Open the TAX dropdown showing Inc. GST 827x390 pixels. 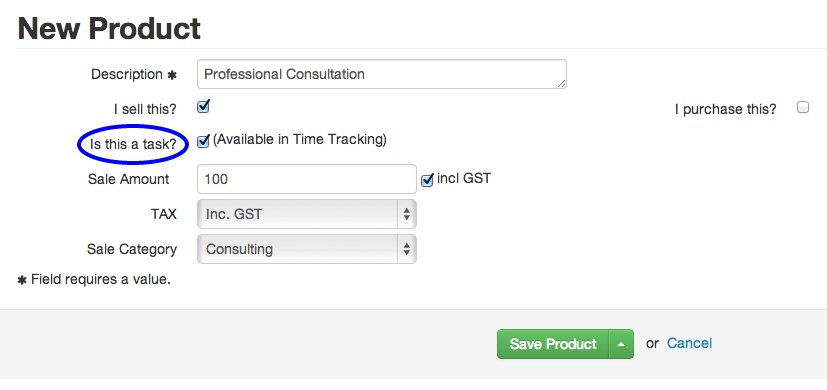tap(307, 214)
